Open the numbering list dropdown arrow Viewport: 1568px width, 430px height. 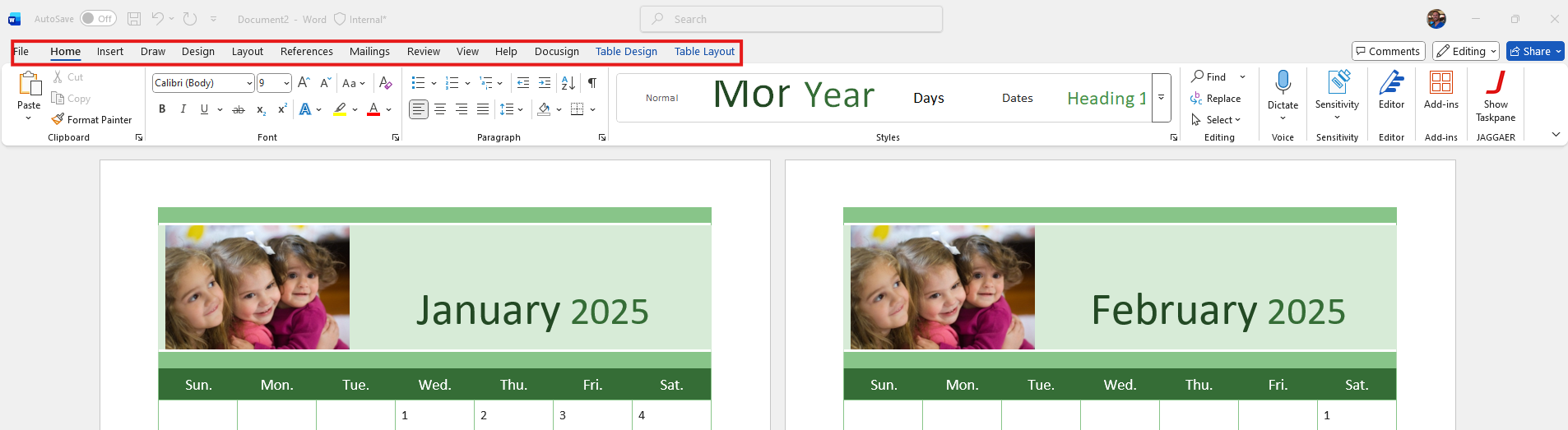pyautogui.click(x=467, y=83)
